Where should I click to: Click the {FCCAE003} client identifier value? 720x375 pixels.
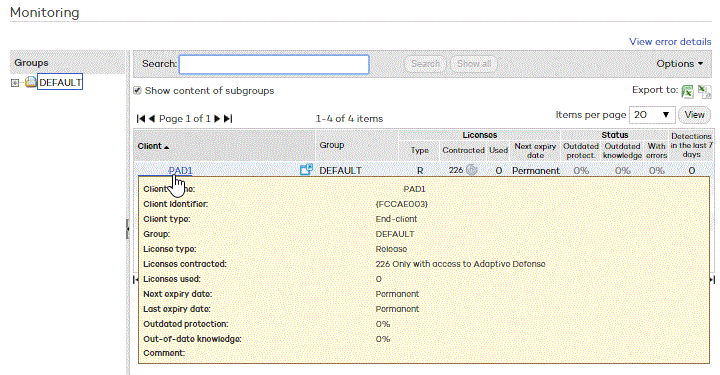(x=401, y=204)
